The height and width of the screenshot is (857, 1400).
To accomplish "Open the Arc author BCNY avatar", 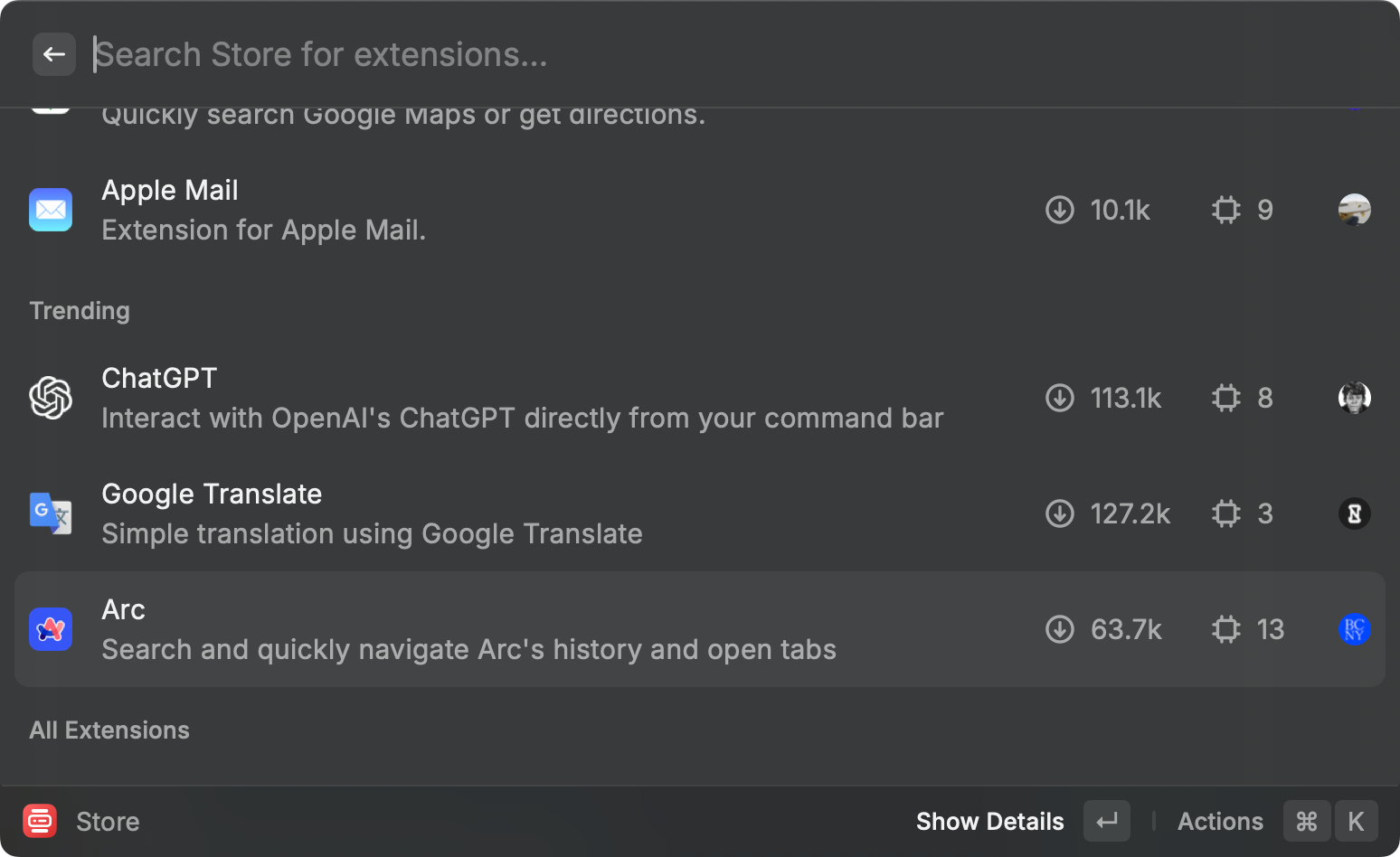I will point(1355,629).
